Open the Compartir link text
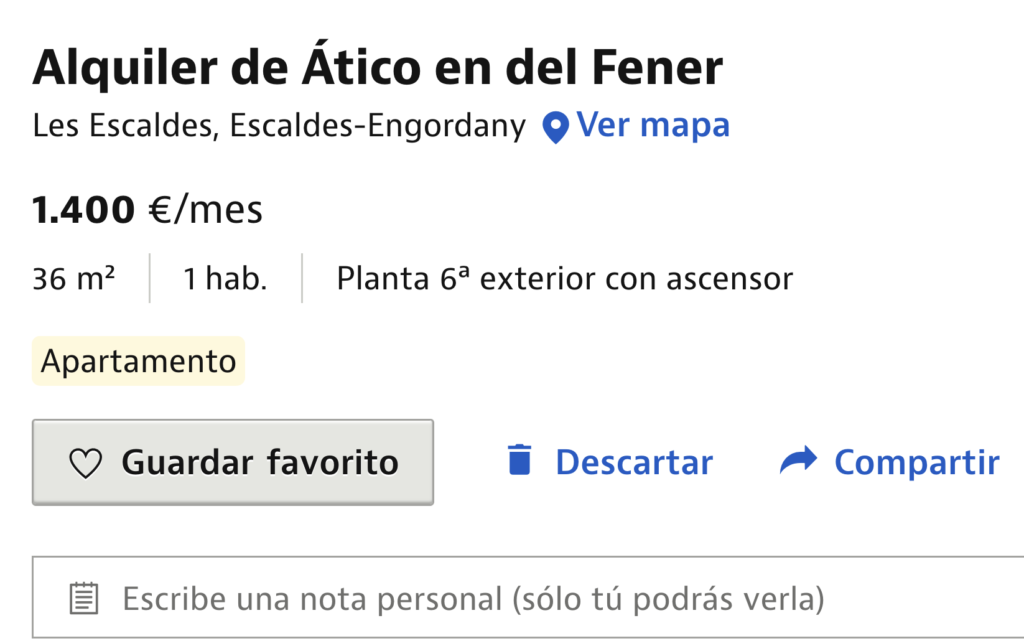The width and height of the screenshot is (1024, 641). tap(917, 463)
